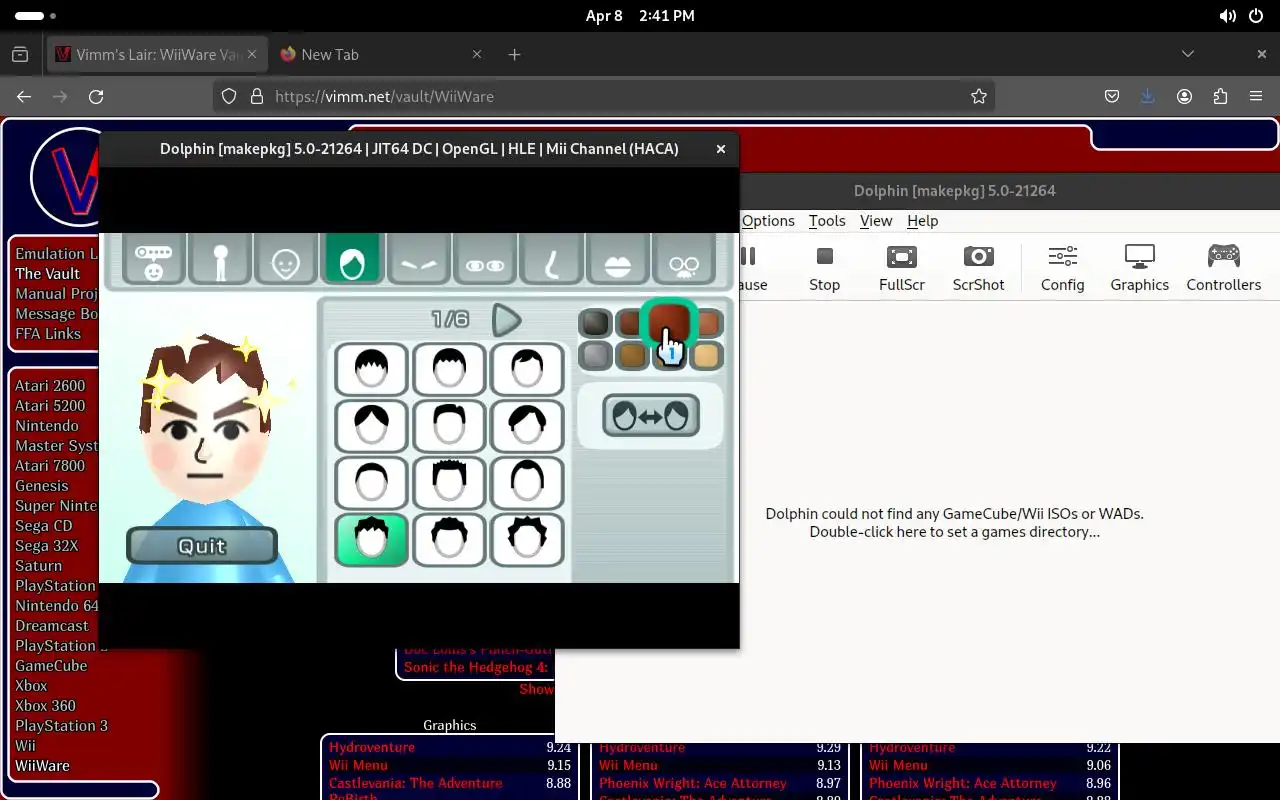Image resolution: width=1280 pixels, height=800 pixels.
Task: Open the Mii body height tab
Action: coord(220,261)
